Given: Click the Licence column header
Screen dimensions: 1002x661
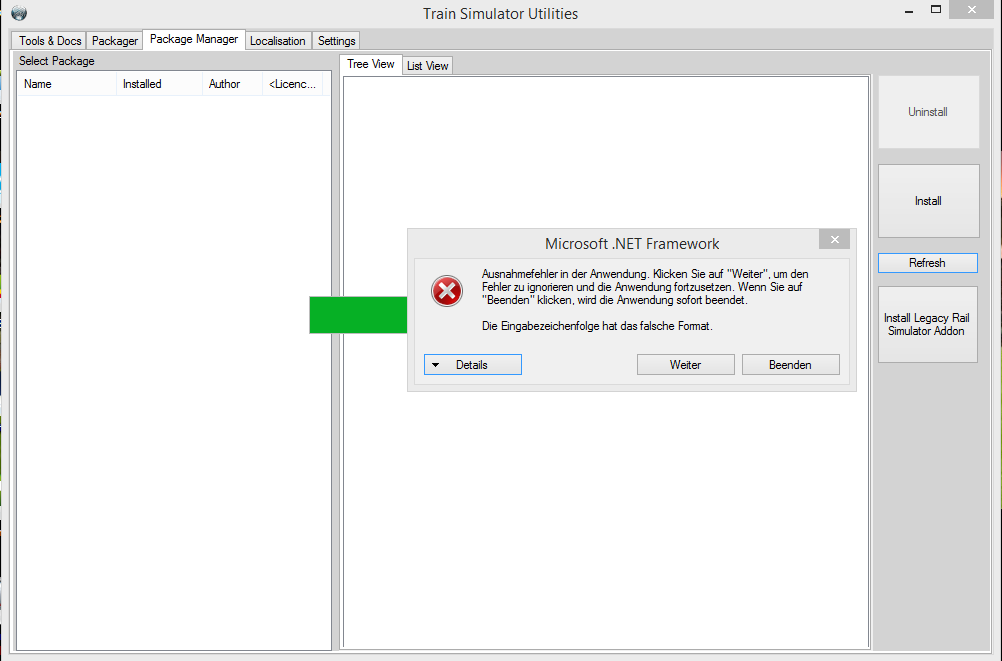Looking at the screenshot, I should tap(293, 84).
